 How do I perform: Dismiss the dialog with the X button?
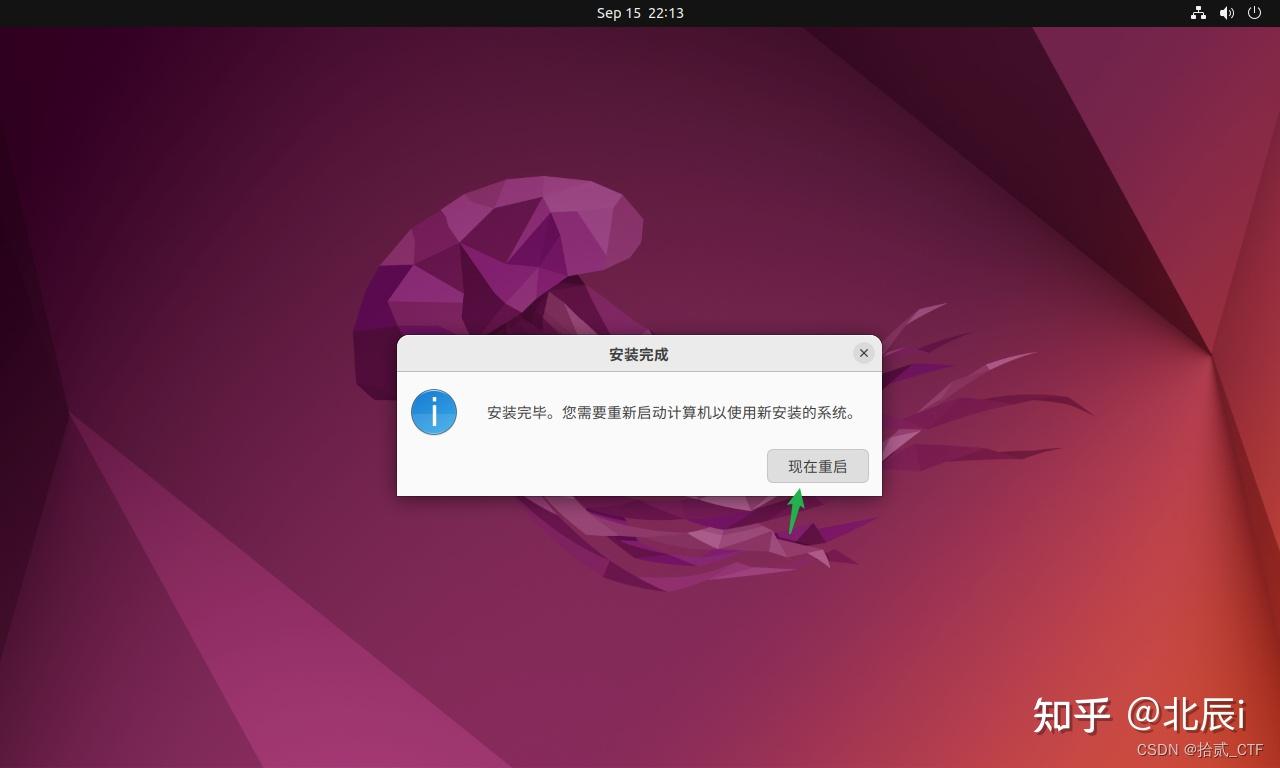[x=863, y=352]
